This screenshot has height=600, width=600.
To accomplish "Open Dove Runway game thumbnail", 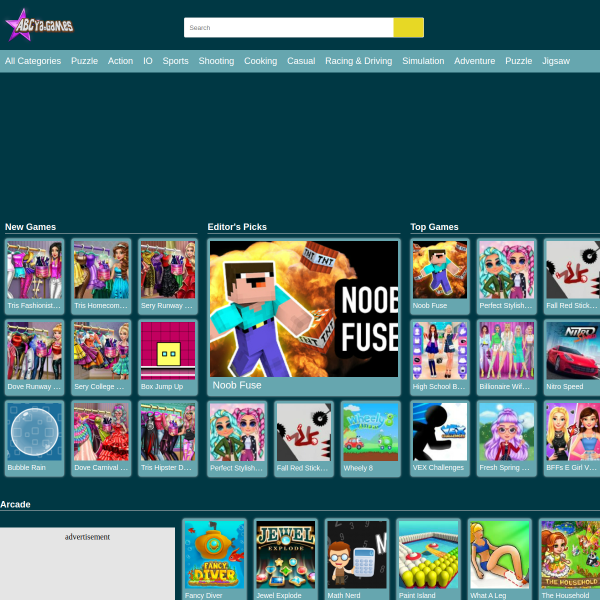I will coord(34,357).
